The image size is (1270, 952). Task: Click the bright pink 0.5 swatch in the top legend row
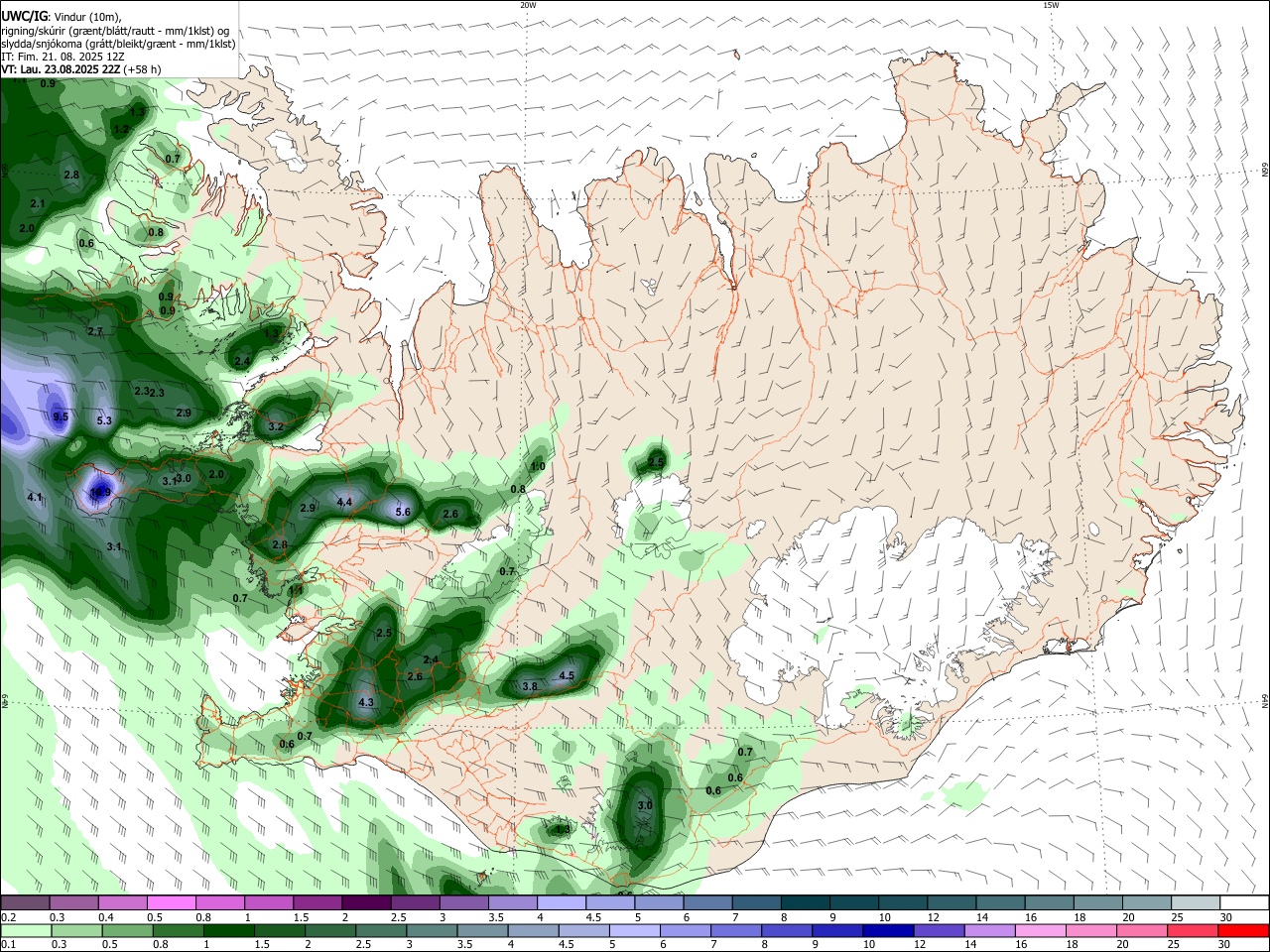(172, 903)
